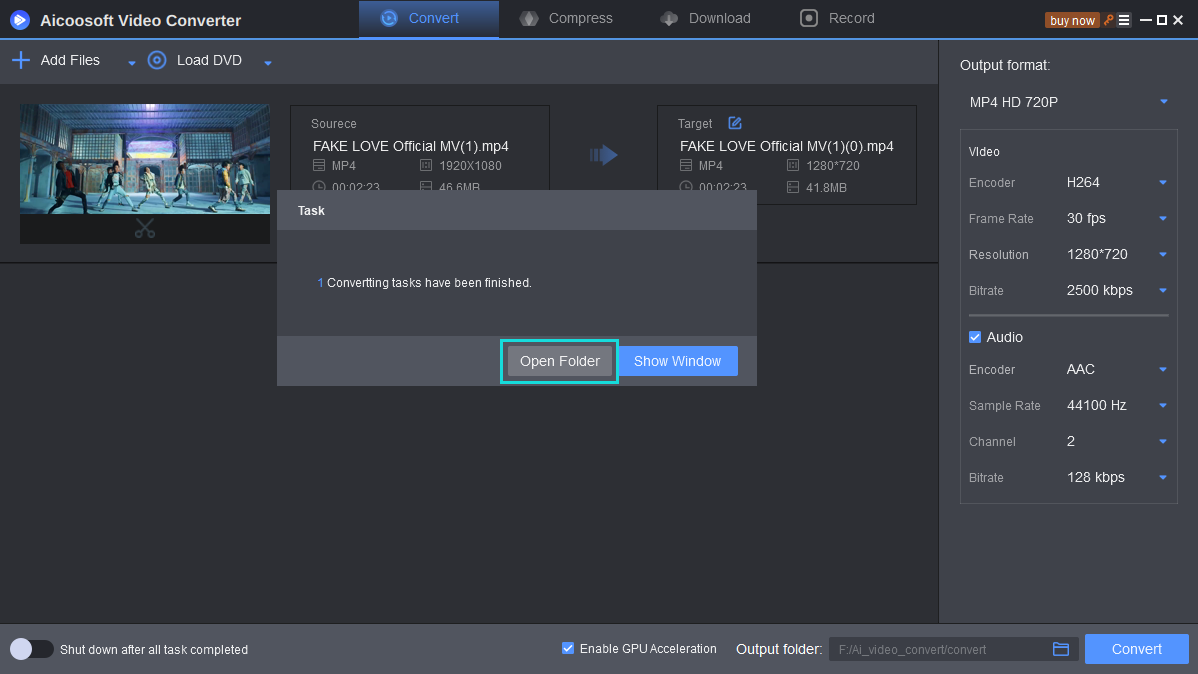Maximize the Aicoosoft window
Screen dimensions: 1198x674
[x=1162, y=21]
